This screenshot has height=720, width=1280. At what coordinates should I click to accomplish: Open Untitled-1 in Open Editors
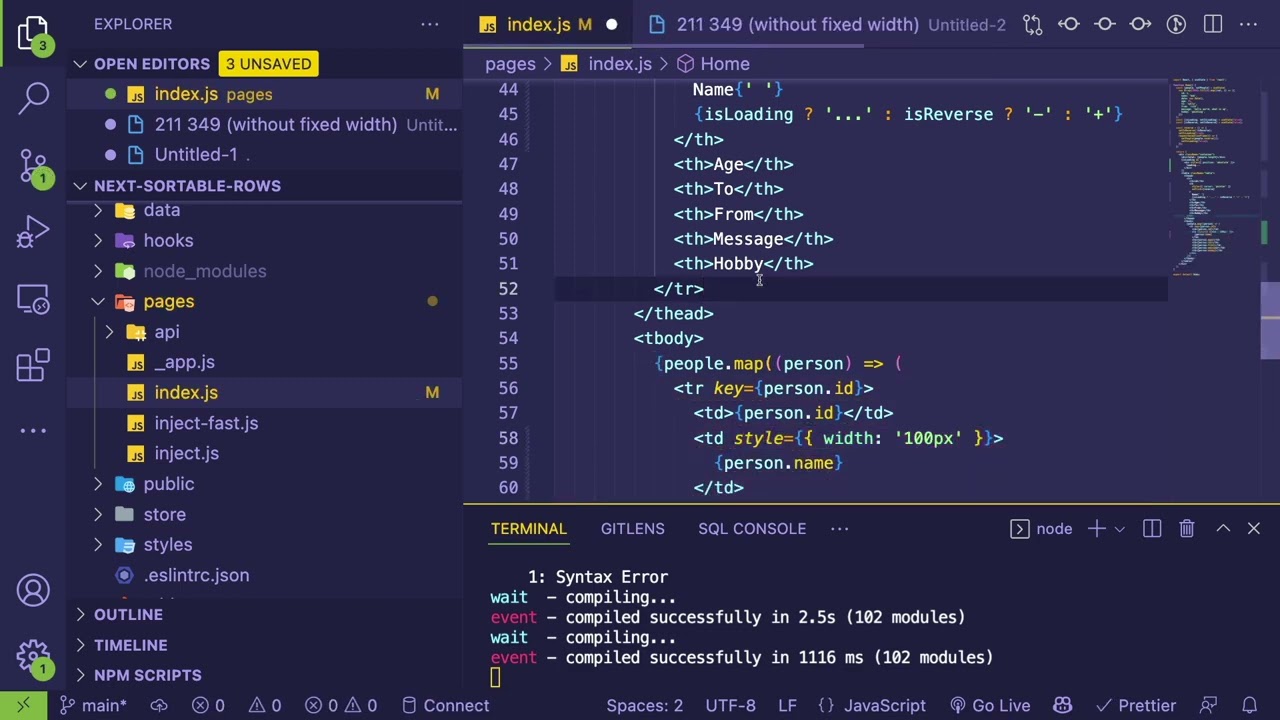tap(196, 155)
